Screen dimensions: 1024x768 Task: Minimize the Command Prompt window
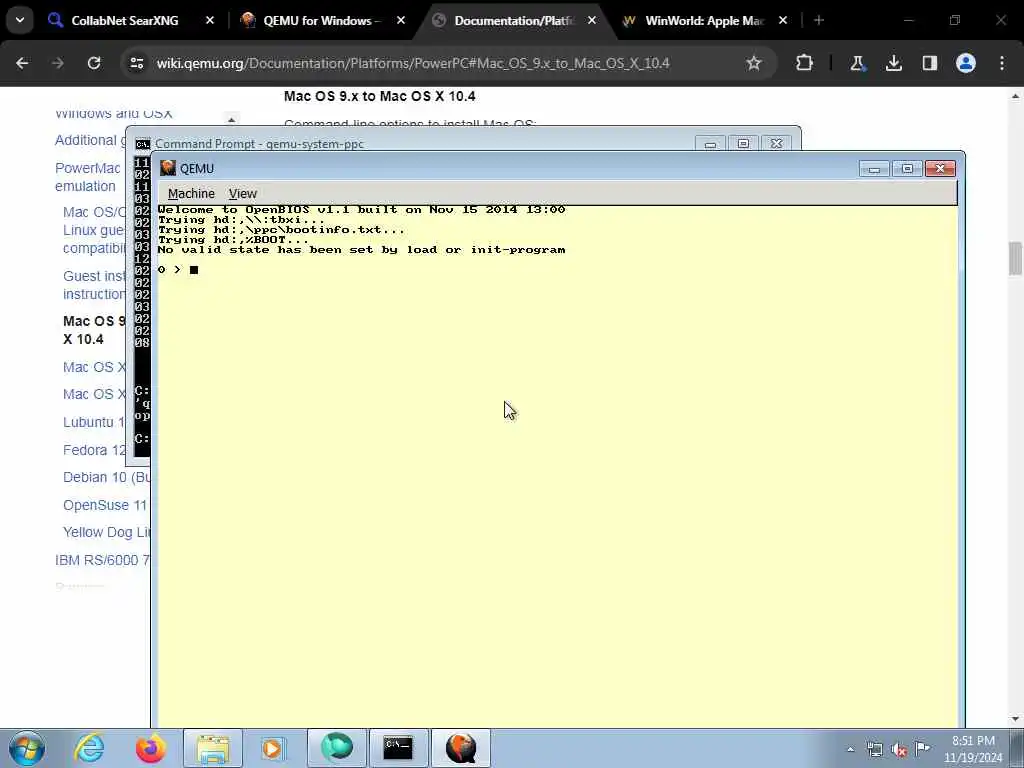pyautogui.click(x=710, y=143)
